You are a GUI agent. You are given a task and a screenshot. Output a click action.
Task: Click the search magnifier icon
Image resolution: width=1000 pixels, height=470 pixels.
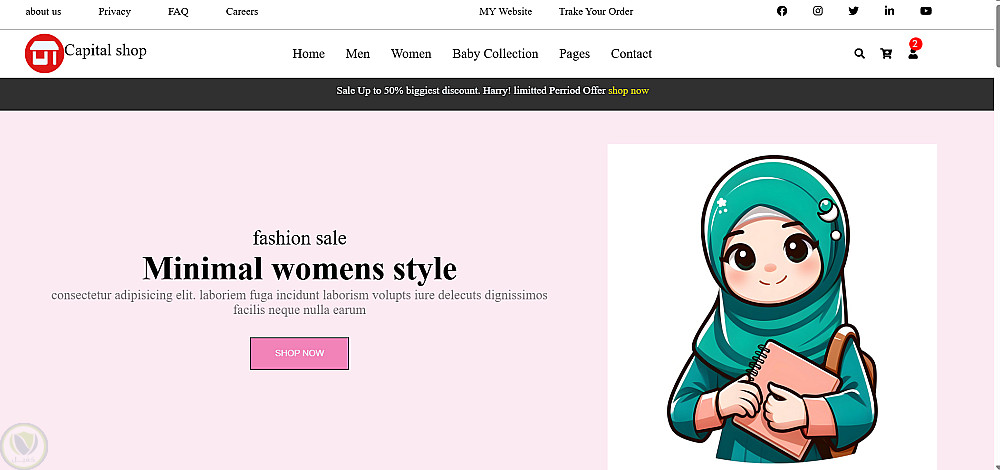[x=859, y=54]
